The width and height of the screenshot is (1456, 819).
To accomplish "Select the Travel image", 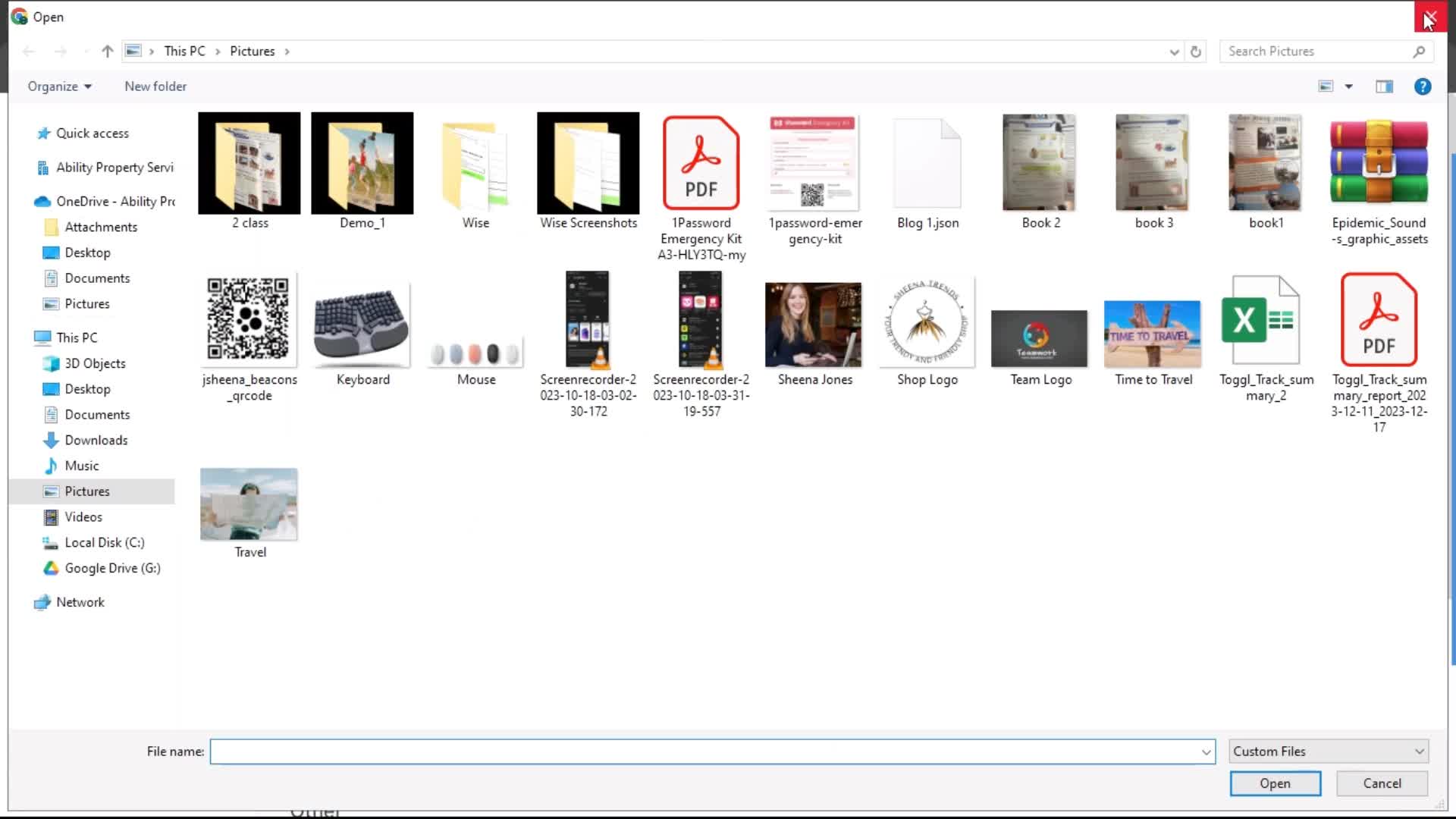I will tap(249, 513).
